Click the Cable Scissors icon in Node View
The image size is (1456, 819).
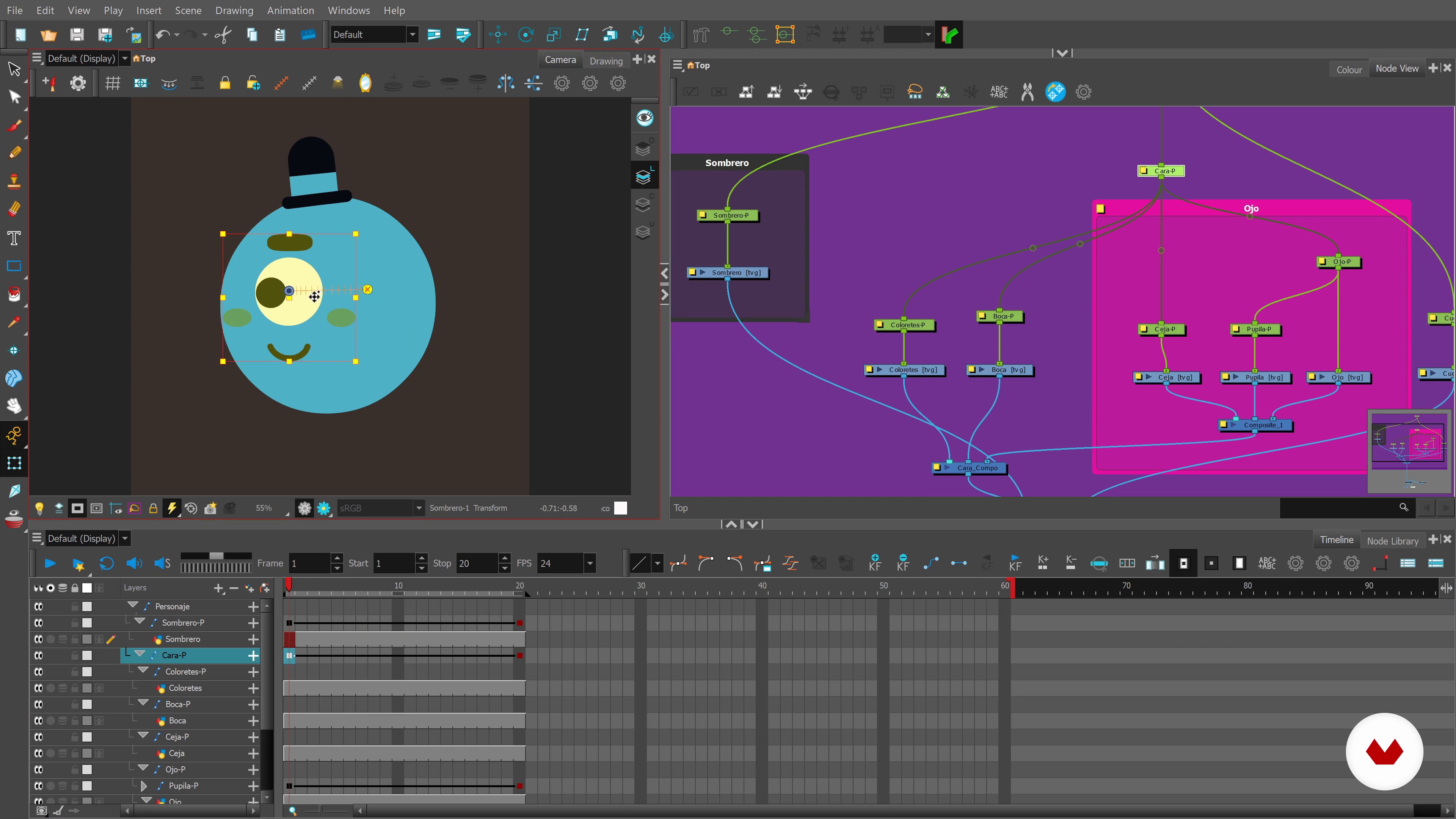1028,92
